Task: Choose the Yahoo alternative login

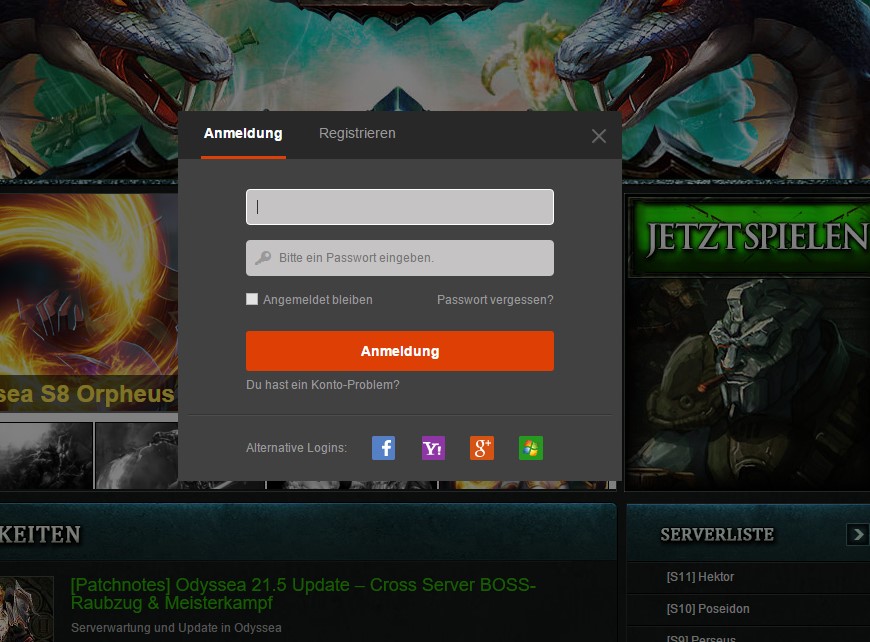Action: point(433,448)
